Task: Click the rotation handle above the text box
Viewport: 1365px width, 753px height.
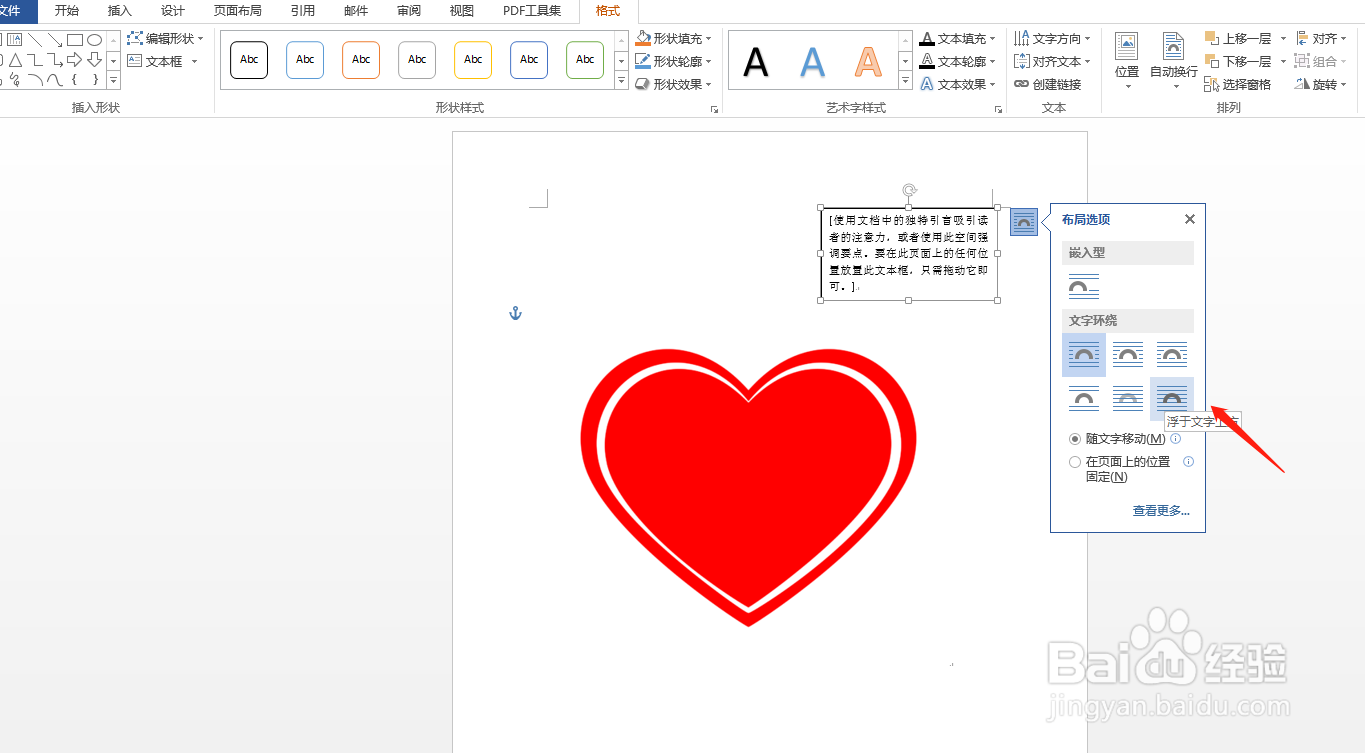Action: (x=909, y=189)
